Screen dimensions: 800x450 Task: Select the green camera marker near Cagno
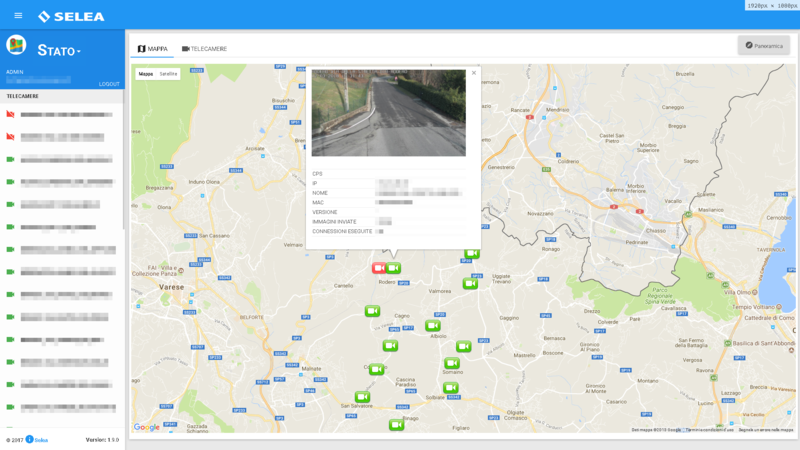[372, 311]
